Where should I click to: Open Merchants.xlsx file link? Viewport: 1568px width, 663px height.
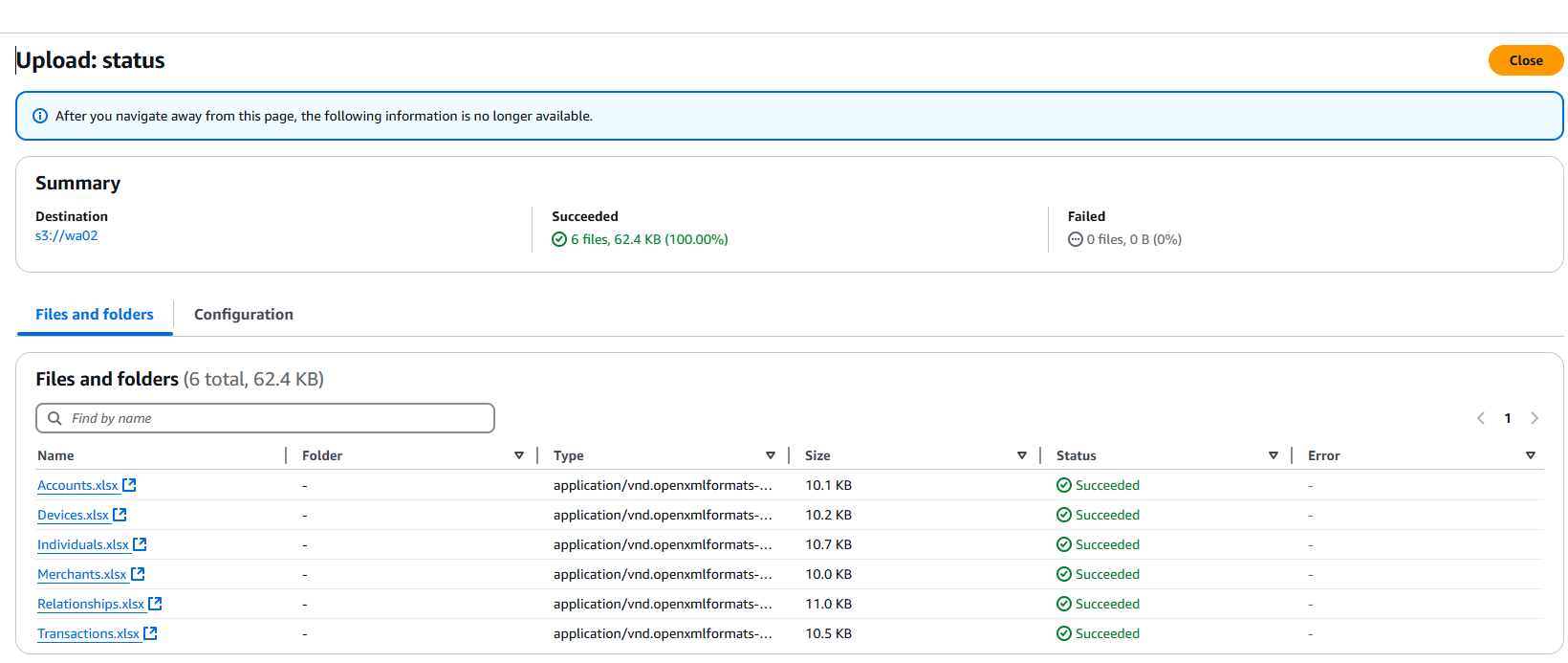click(x=82, y=574)
